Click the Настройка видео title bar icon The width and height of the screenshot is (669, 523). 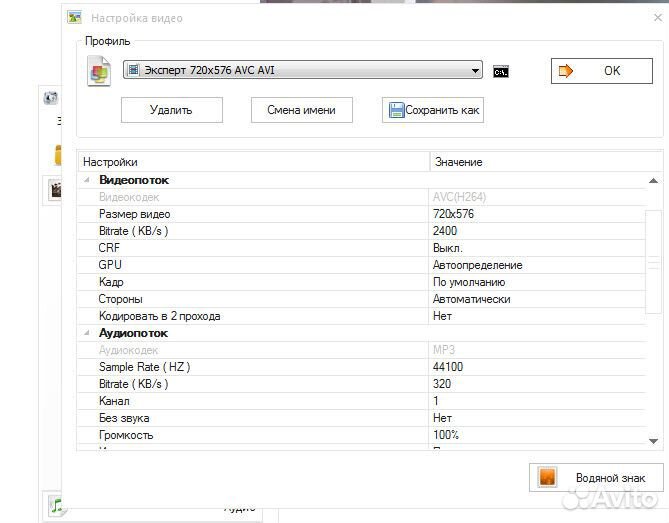click(x=74, y=18)
